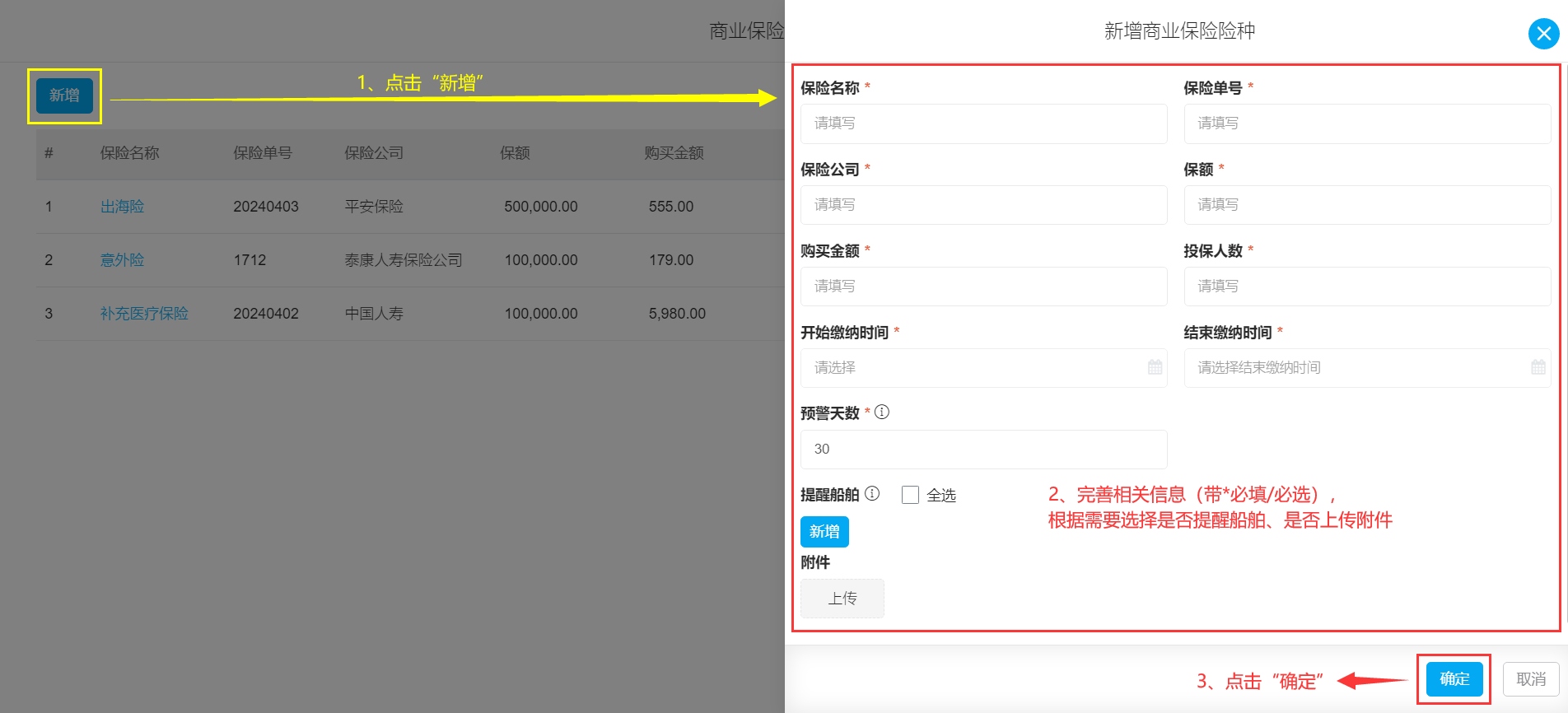Click the 179.00 purchase amount
1568x713 pixels.
(671, 260)
